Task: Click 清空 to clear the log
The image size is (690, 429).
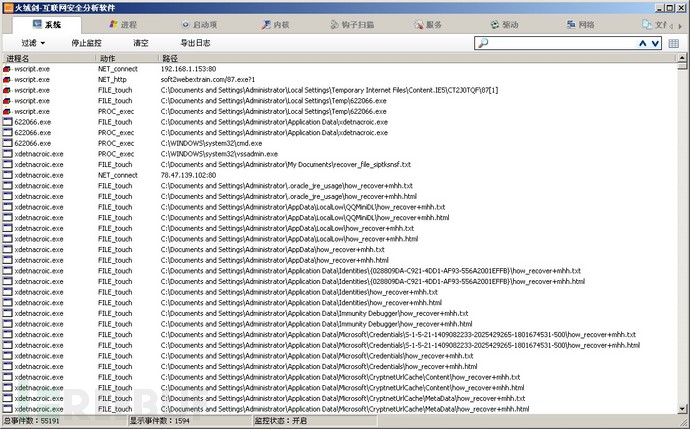Action: click(141, 43)
